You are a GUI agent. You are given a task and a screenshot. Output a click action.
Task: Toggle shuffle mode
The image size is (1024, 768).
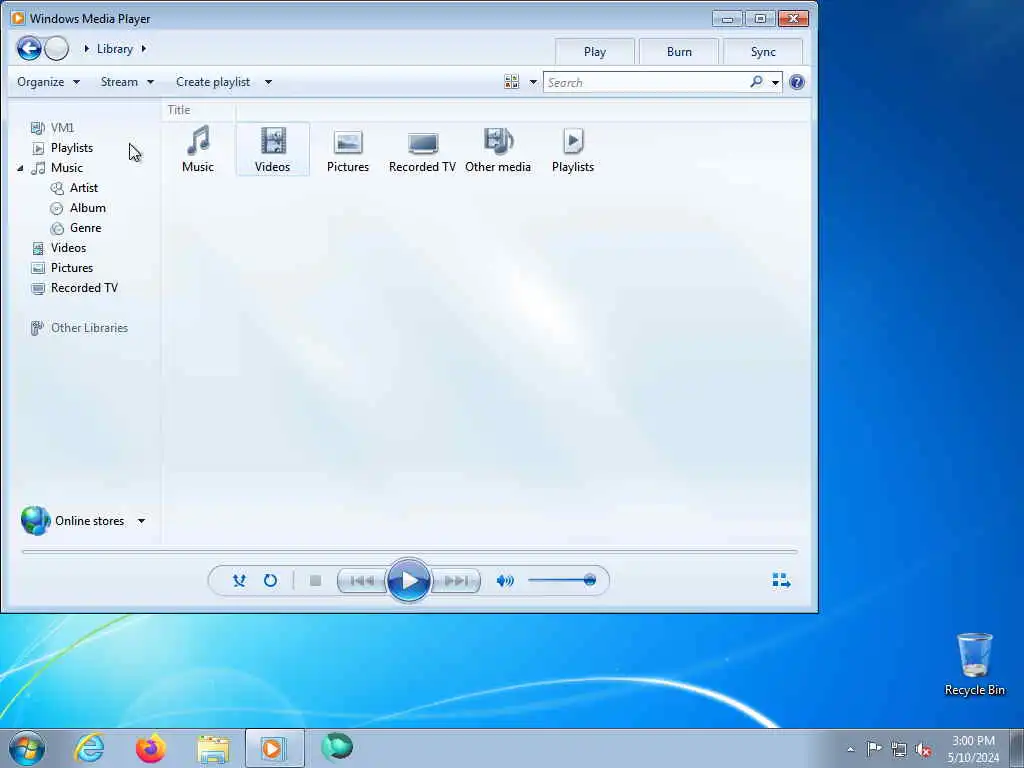pos(239,581)
